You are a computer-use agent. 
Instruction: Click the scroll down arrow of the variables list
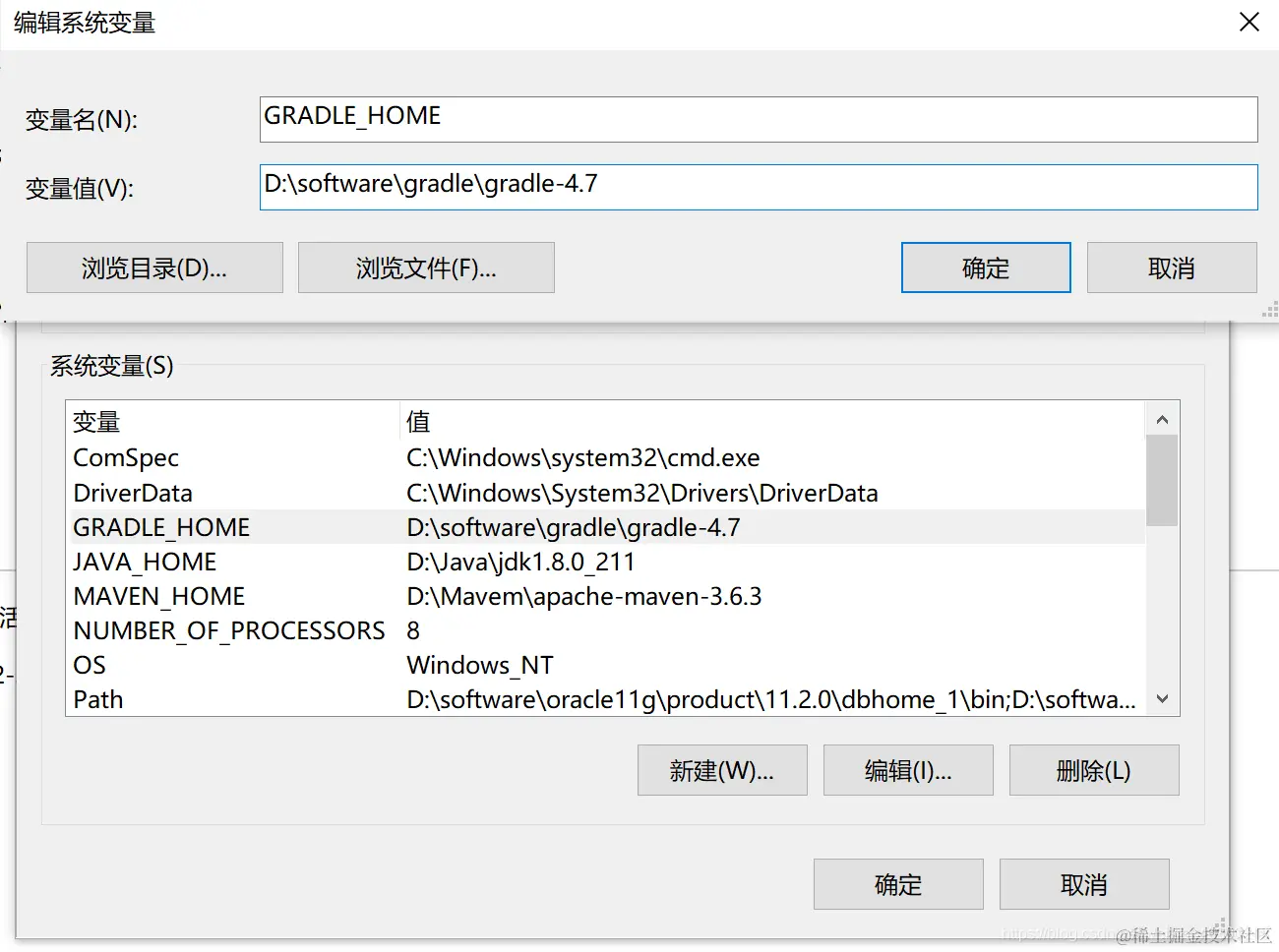tap(1162, 698)
